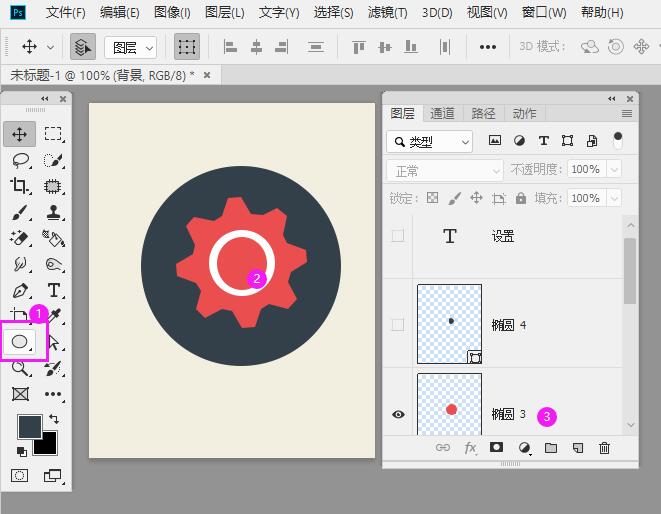Open the 滤镜(T) menu
661x514 pixels.
(x=387, y=13)
